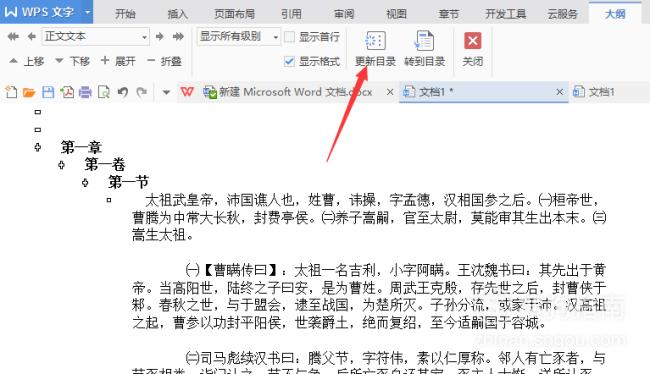The height and width of the screenshot is (374, 650).
Task: Select the 大纲 tab
Action: tap(615, 14)
